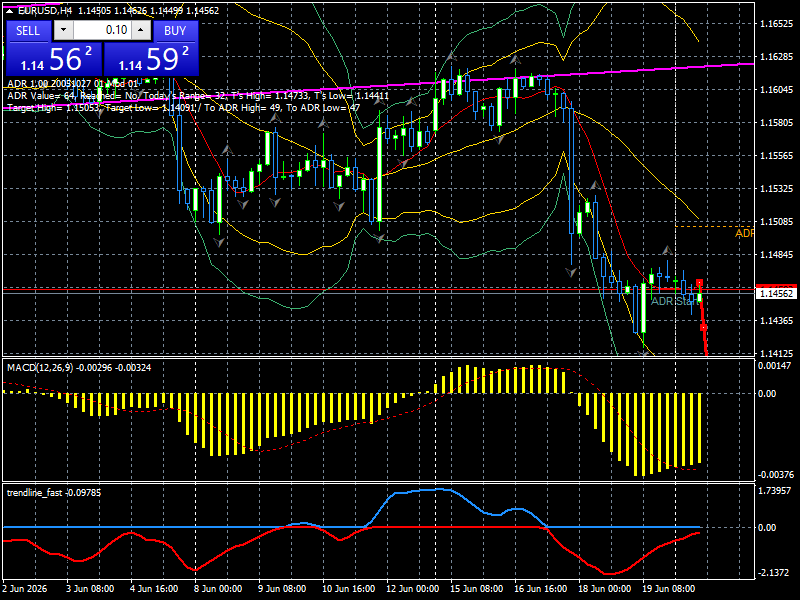Click price scale value 1.16285

777,57
